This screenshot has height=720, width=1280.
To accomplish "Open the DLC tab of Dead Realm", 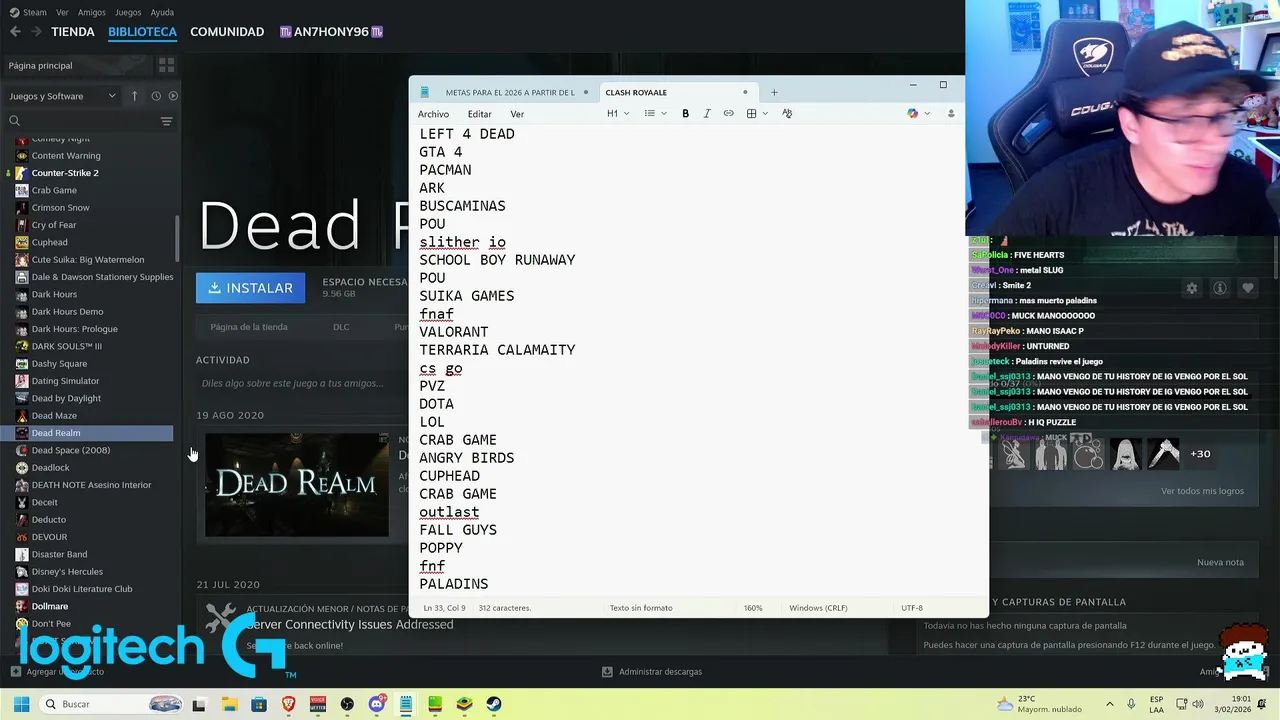I will tap(341, 327).
